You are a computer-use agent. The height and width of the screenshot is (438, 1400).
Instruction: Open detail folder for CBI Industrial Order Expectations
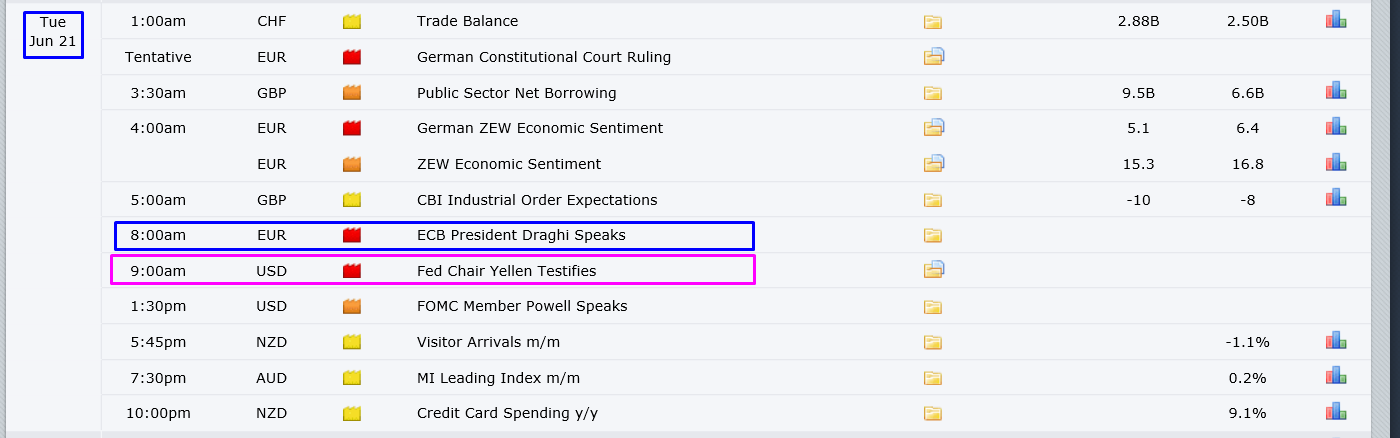pos(933,199)
